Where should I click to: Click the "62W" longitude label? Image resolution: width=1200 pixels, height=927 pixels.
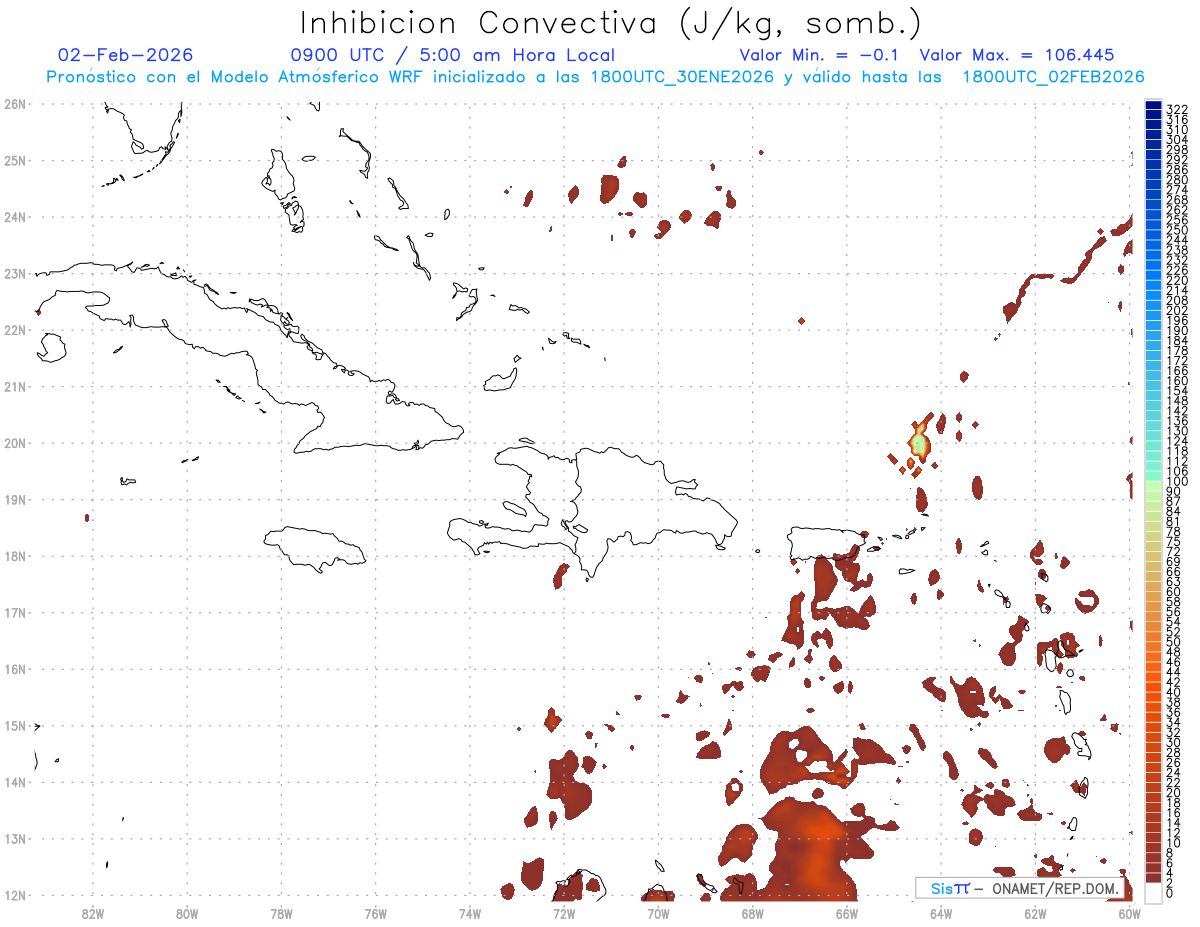(x=1036, y=913)
